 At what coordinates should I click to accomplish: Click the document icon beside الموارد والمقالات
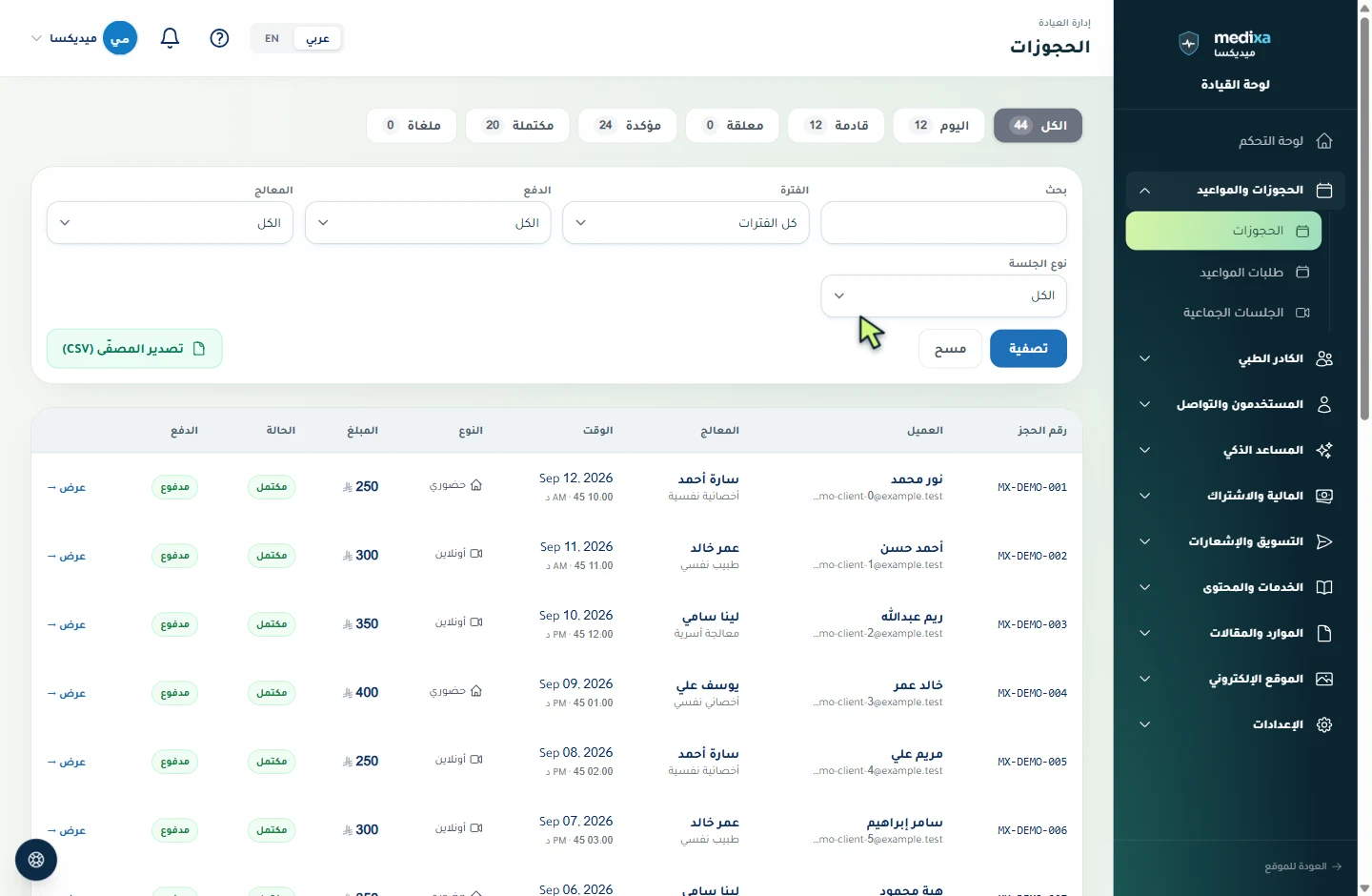[x=1324, y=633]
